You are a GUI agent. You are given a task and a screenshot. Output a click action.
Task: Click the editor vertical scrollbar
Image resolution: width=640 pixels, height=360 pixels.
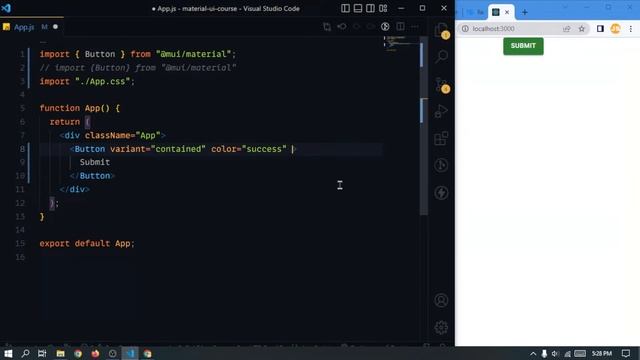coord(424,127)
